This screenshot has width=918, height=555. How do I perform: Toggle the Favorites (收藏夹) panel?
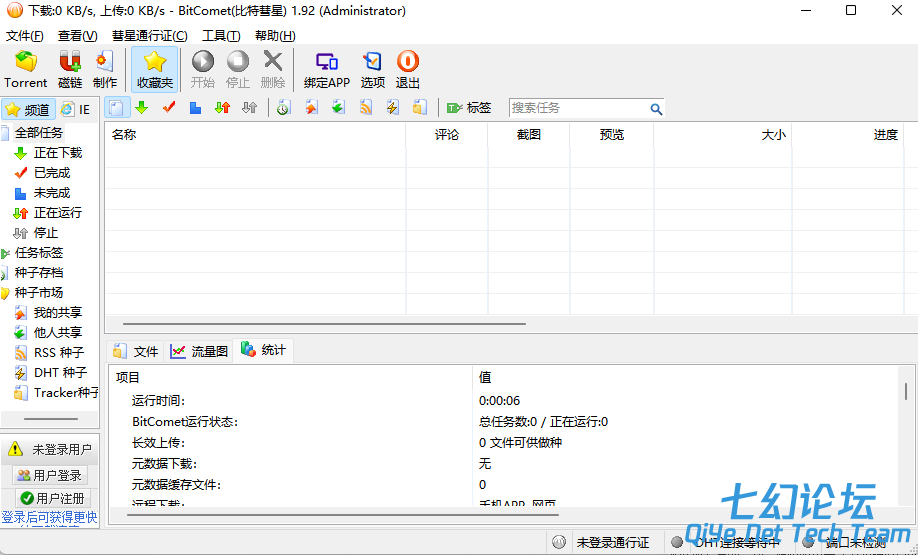tap(155, 70)
